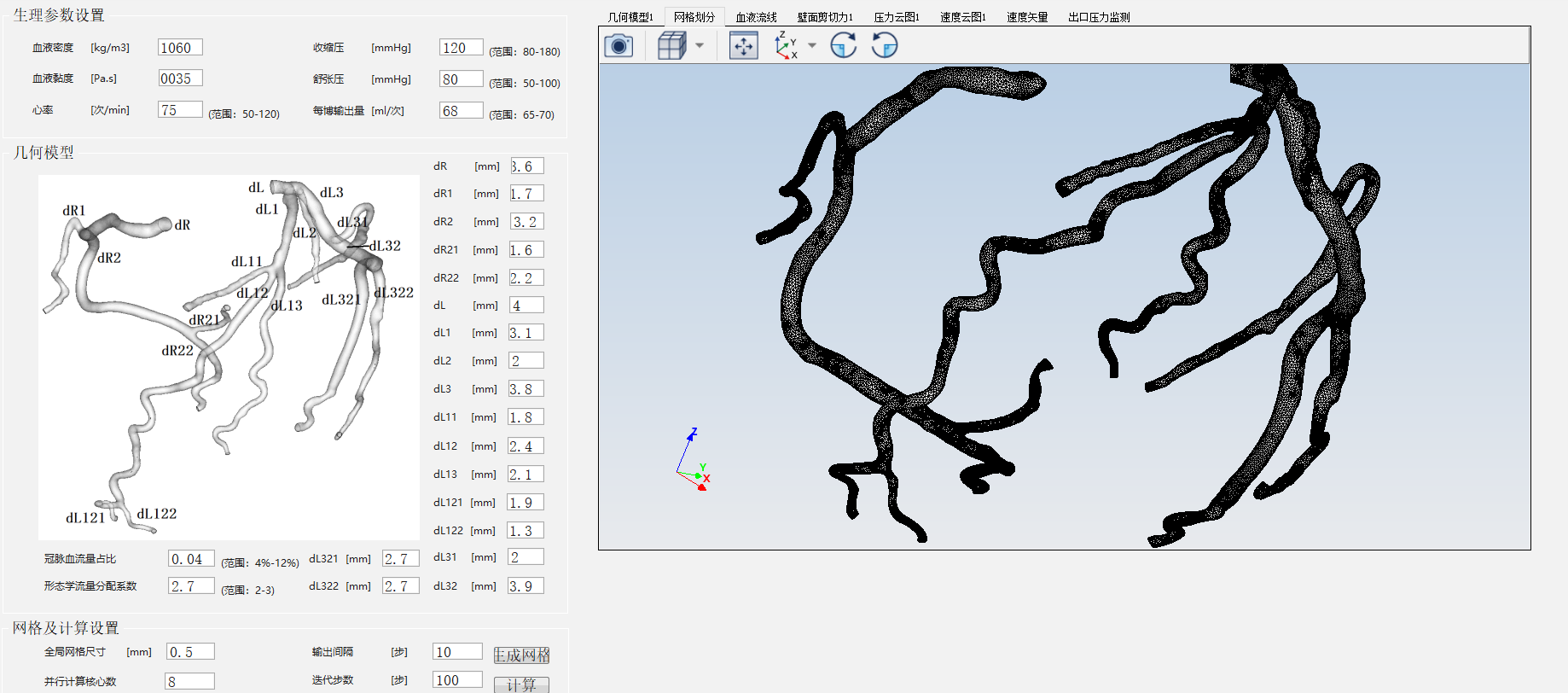Click the dL321 input field

[401, 559]
